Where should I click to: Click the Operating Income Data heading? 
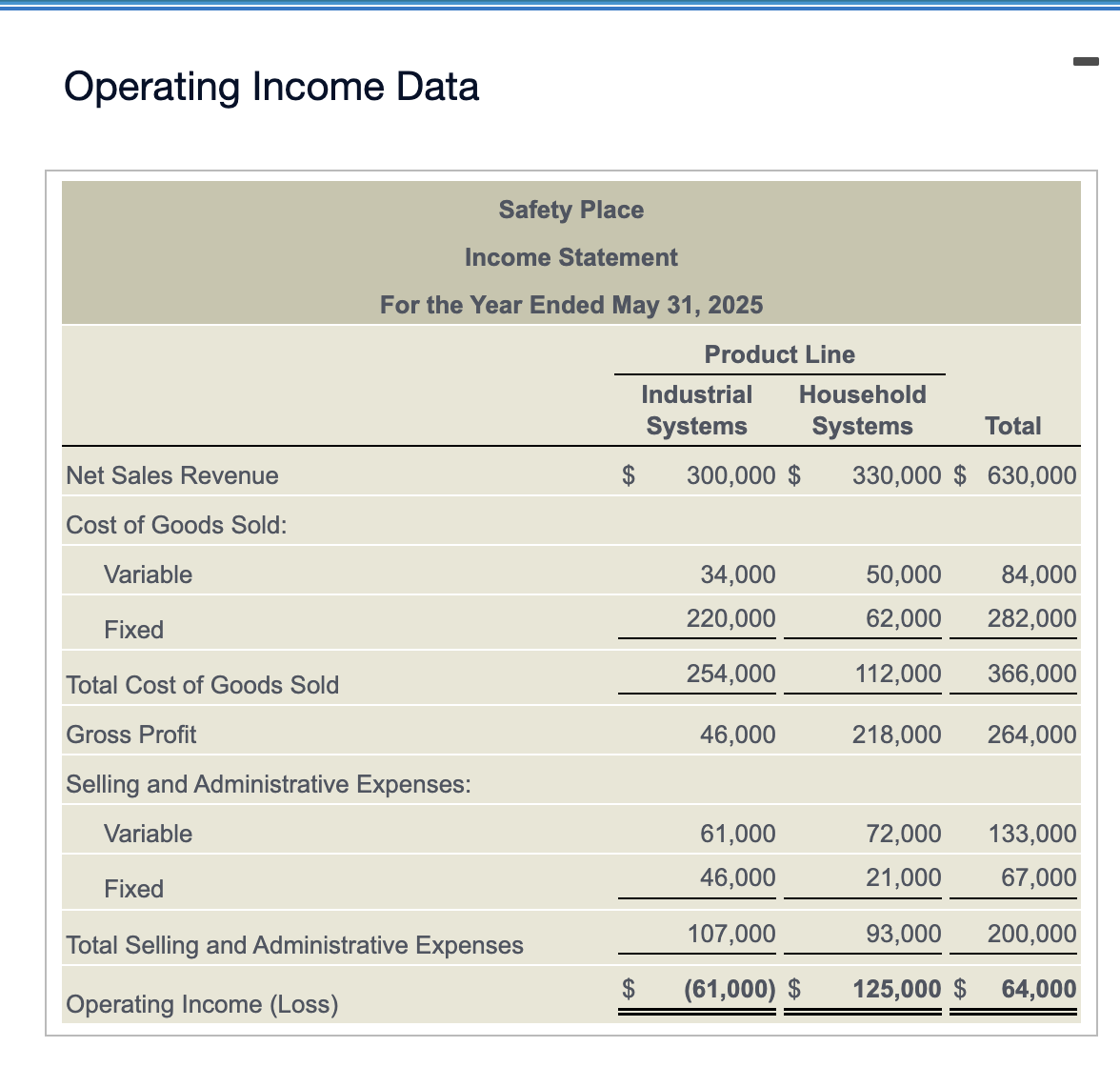271,87
